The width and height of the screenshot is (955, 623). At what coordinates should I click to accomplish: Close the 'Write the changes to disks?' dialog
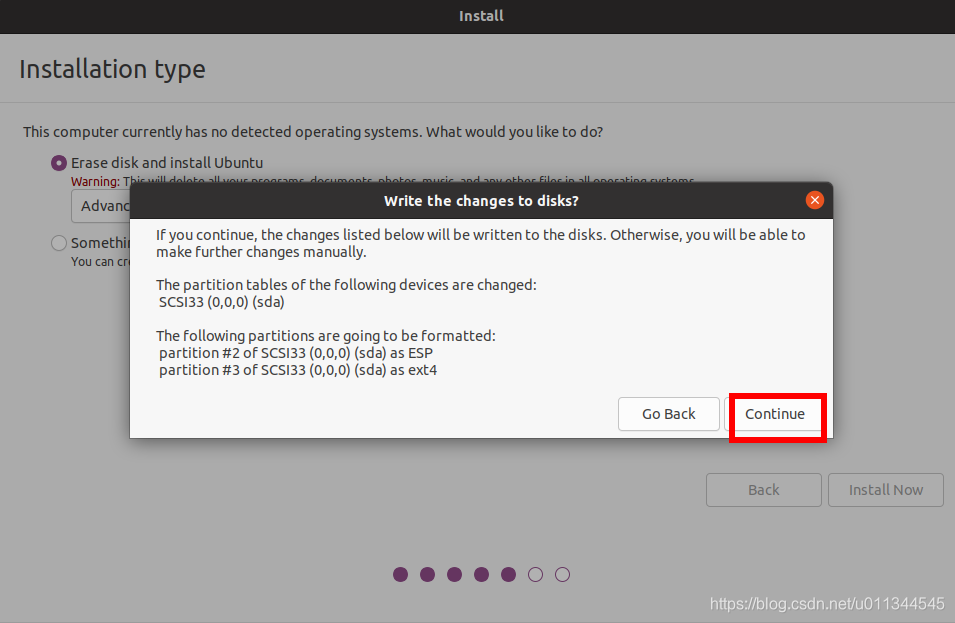814,200
